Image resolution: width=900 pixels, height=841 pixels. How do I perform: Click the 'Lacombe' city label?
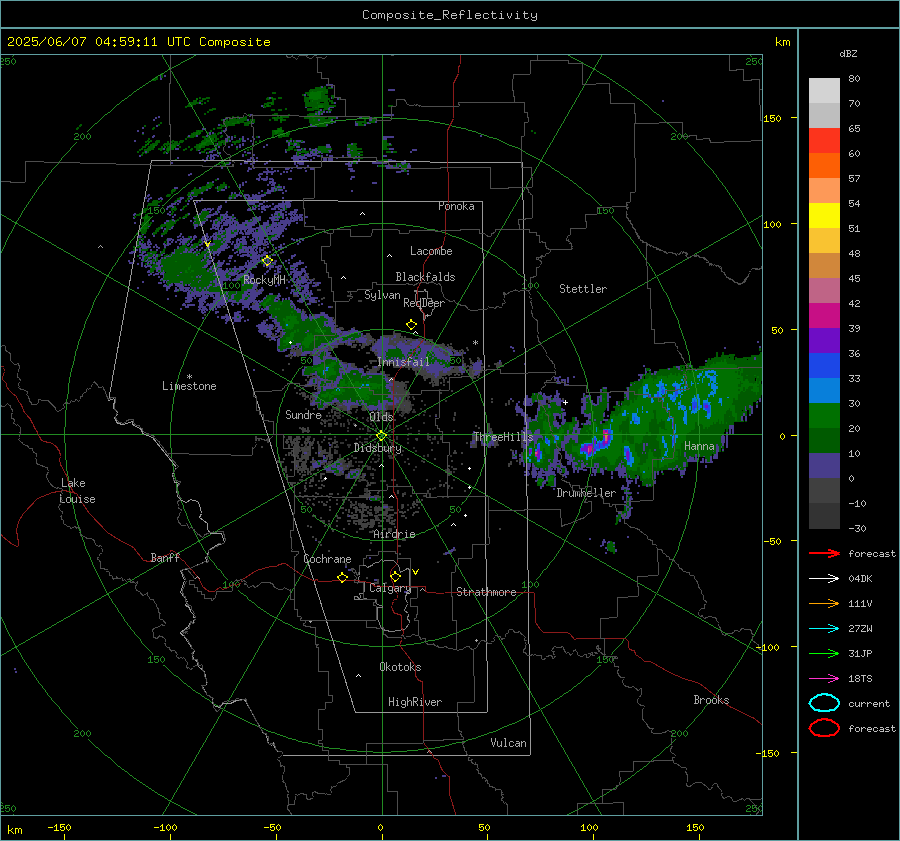coord(431,251)
